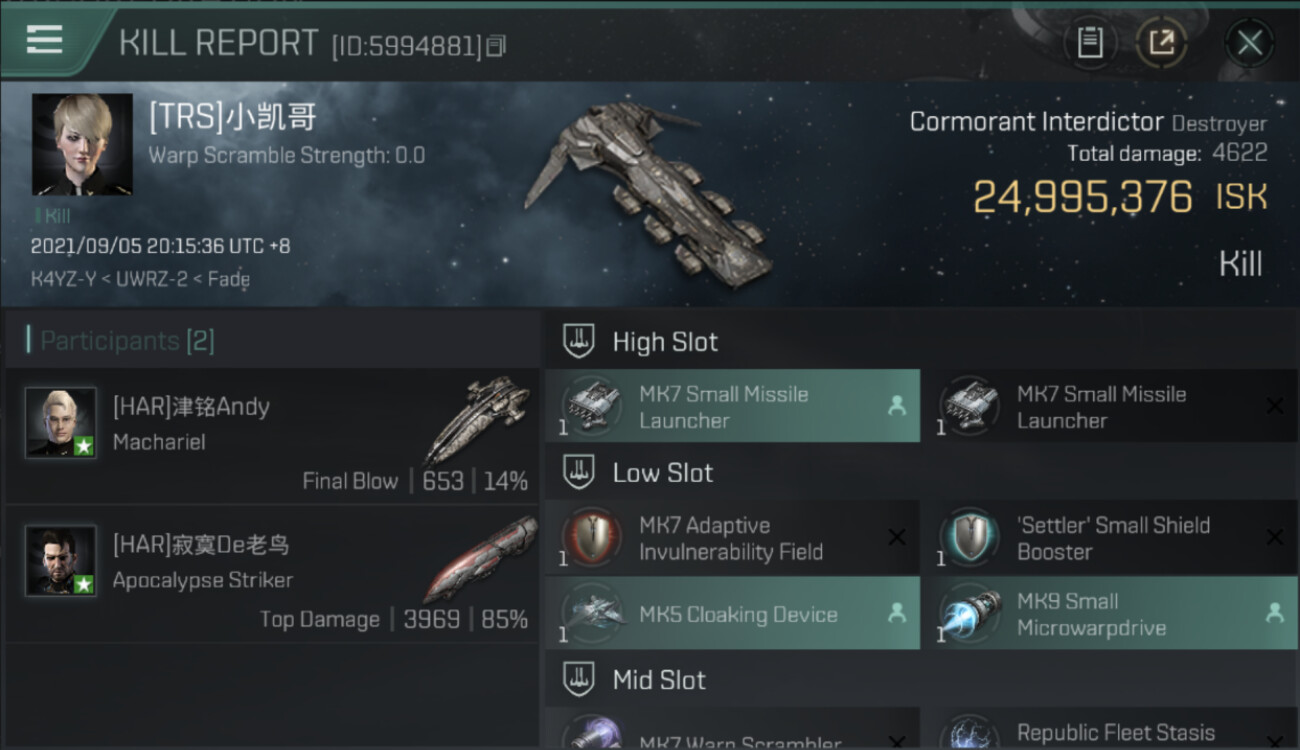Open the clipboard report icon
Image resolution: width=1300 pixels, height=750 pixels.
(x=1090, y=43)
